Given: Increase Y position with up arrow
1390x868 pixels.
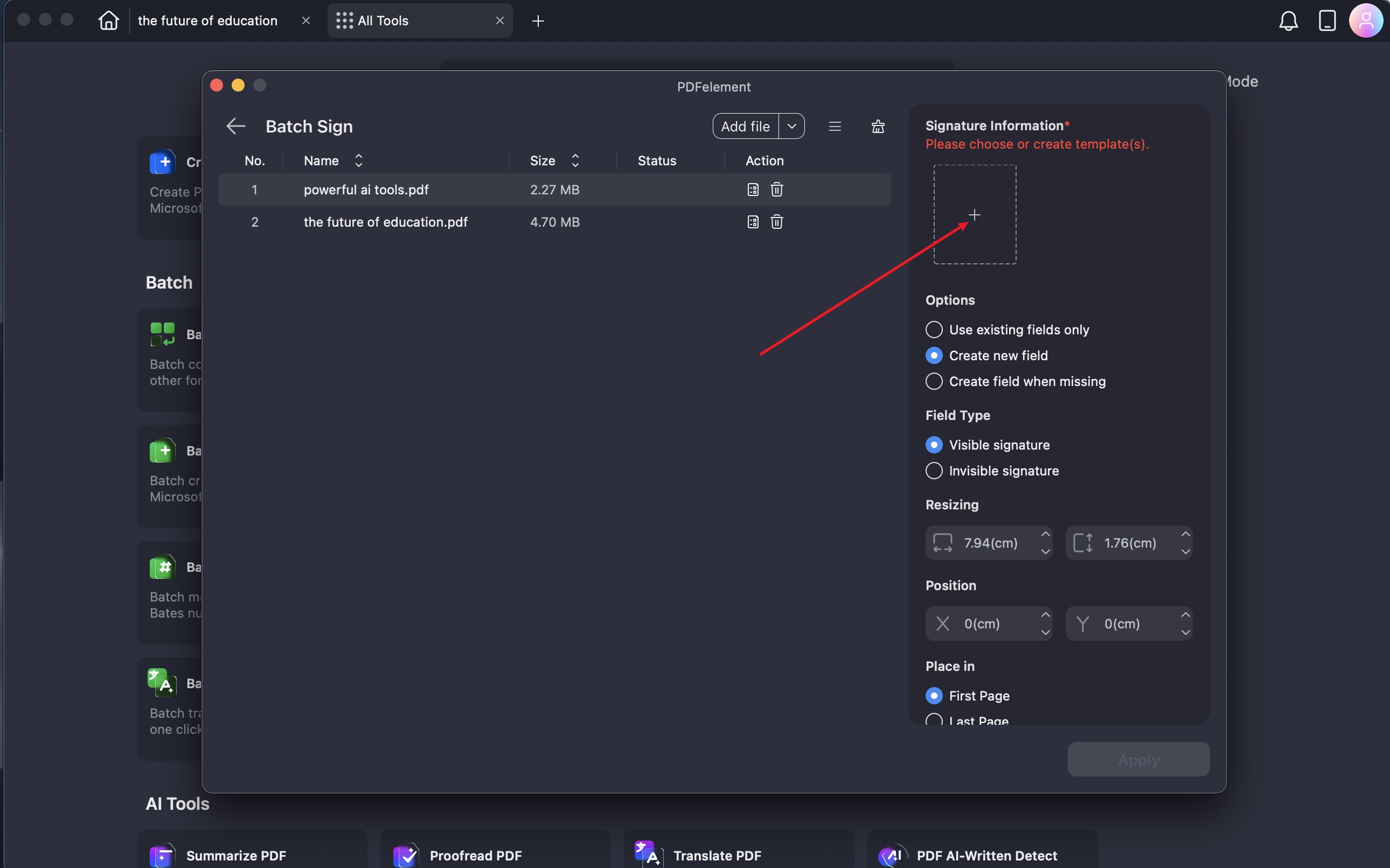Looking at the screenshot, I should pyautogui.click(x=1185, y=615).
